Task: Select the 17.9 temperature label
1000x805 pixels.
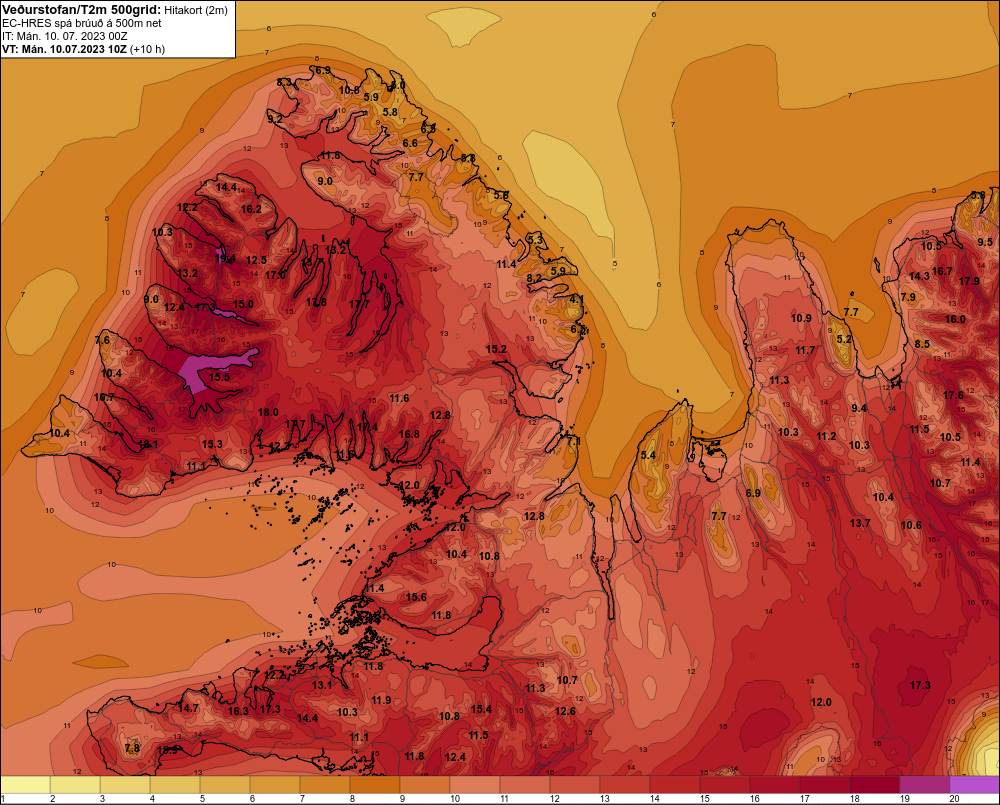Action: (969, 281)
